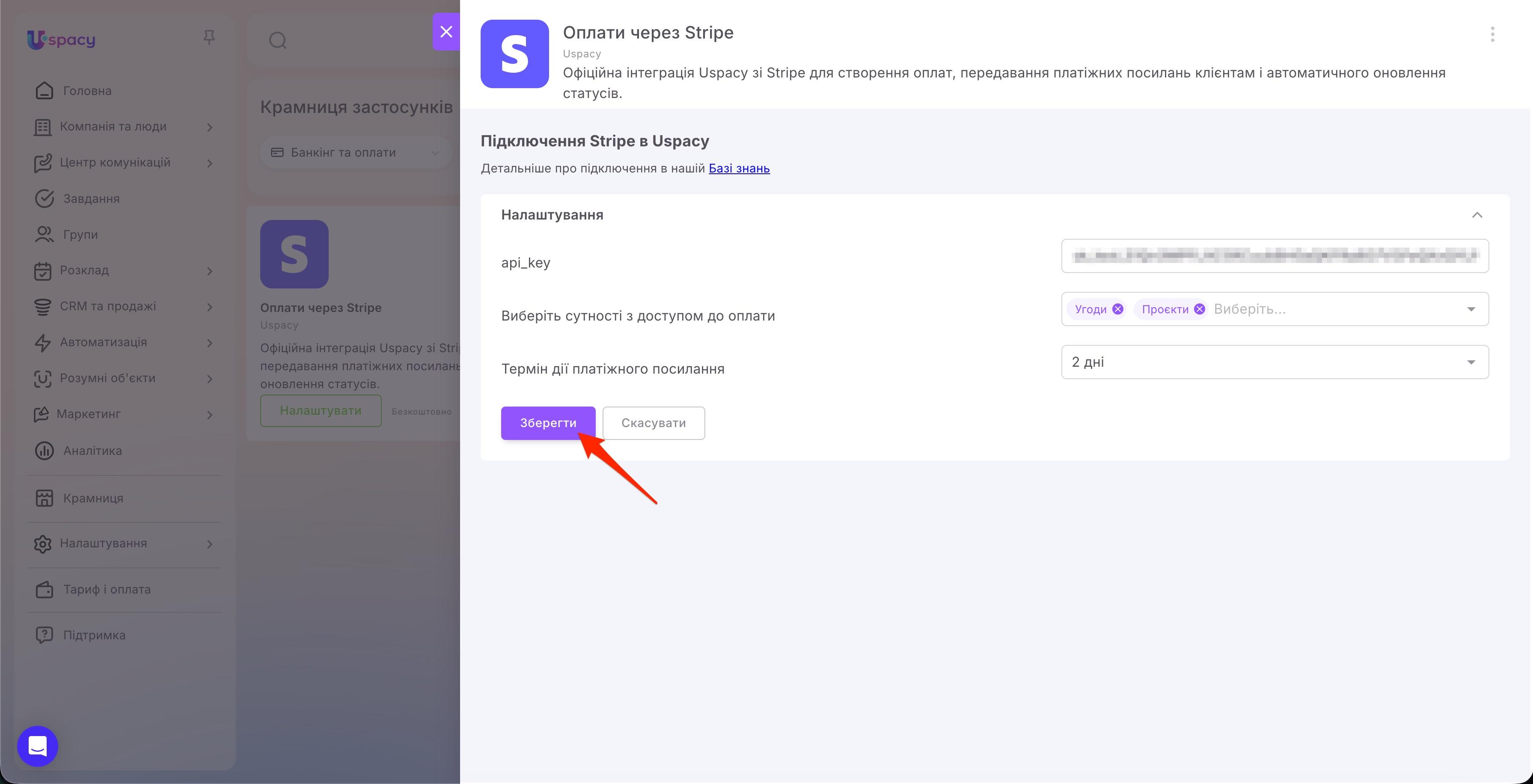Click the Stripe app logo in panel header
This screenshot has height=784, width=1533.
(515, 54)
